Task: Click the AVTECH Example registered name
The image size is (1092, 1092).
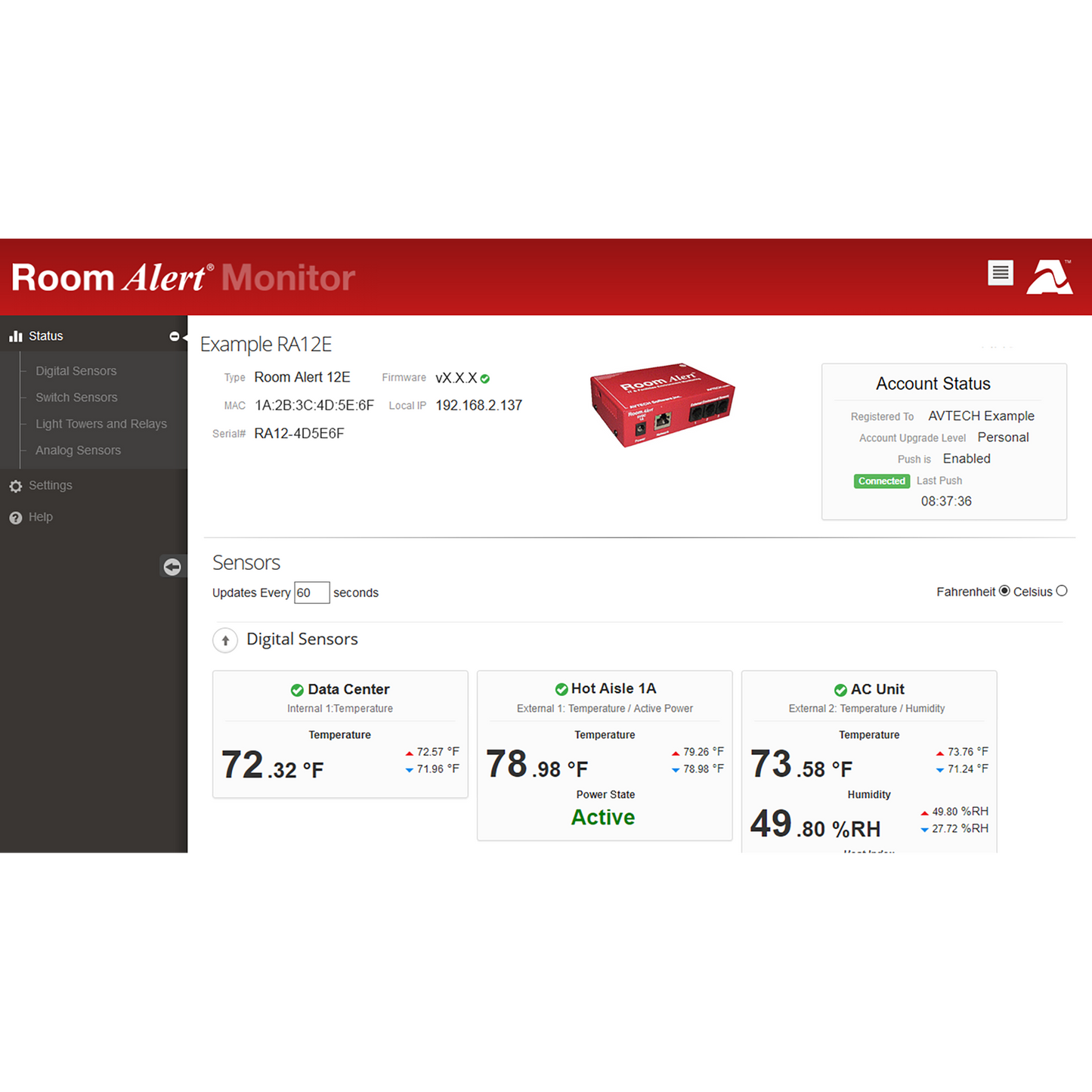Action: [x=981, y=416]
